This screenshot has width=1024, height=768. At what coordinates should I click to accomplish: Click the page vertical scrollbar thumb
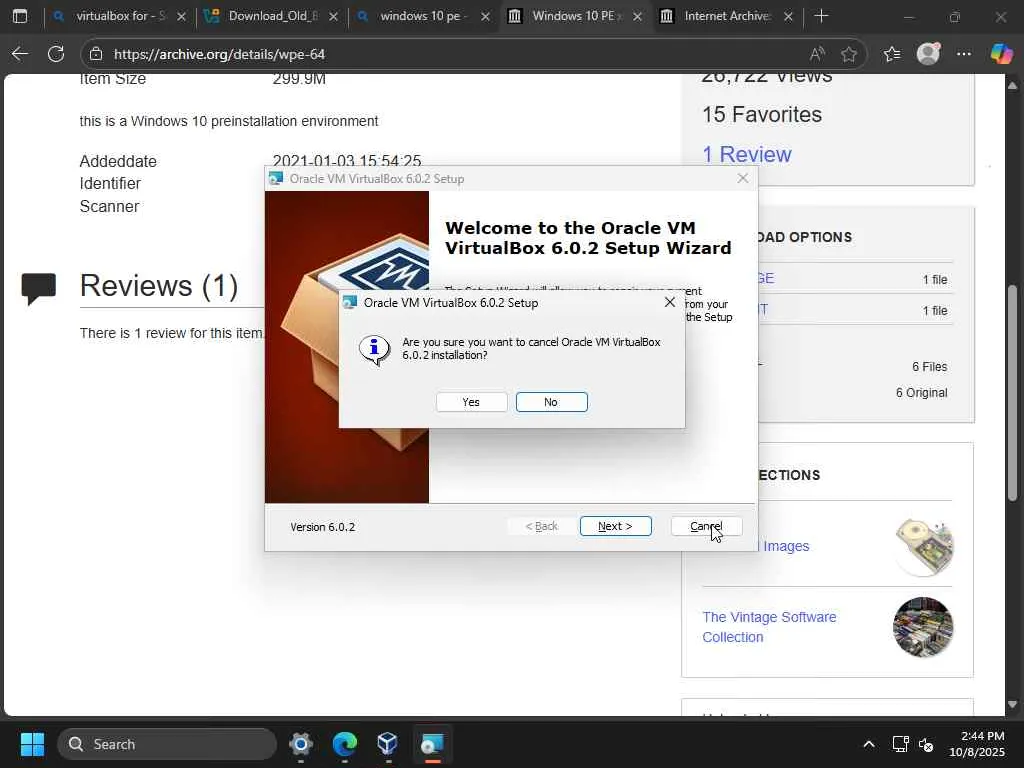point(1012,393)
